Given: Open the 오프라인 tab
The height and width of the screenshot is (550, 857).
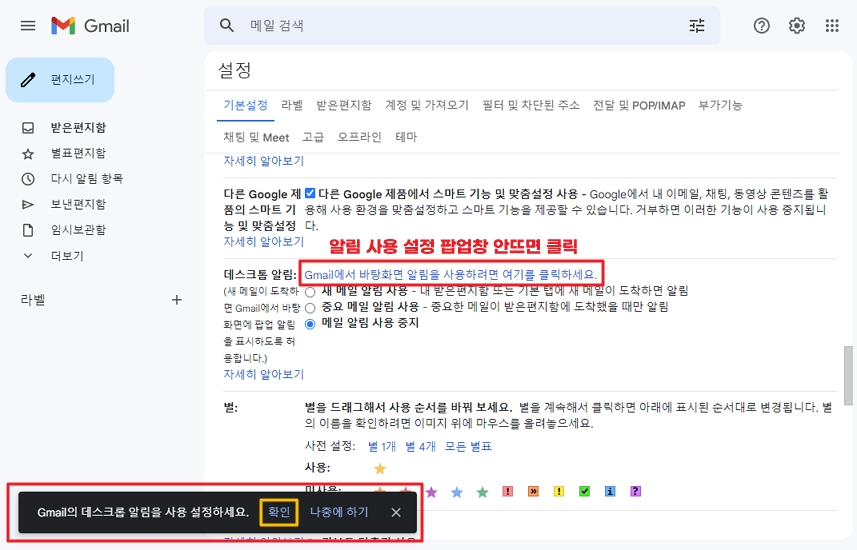Looking at the screenshot, I should tap(359, 137).
